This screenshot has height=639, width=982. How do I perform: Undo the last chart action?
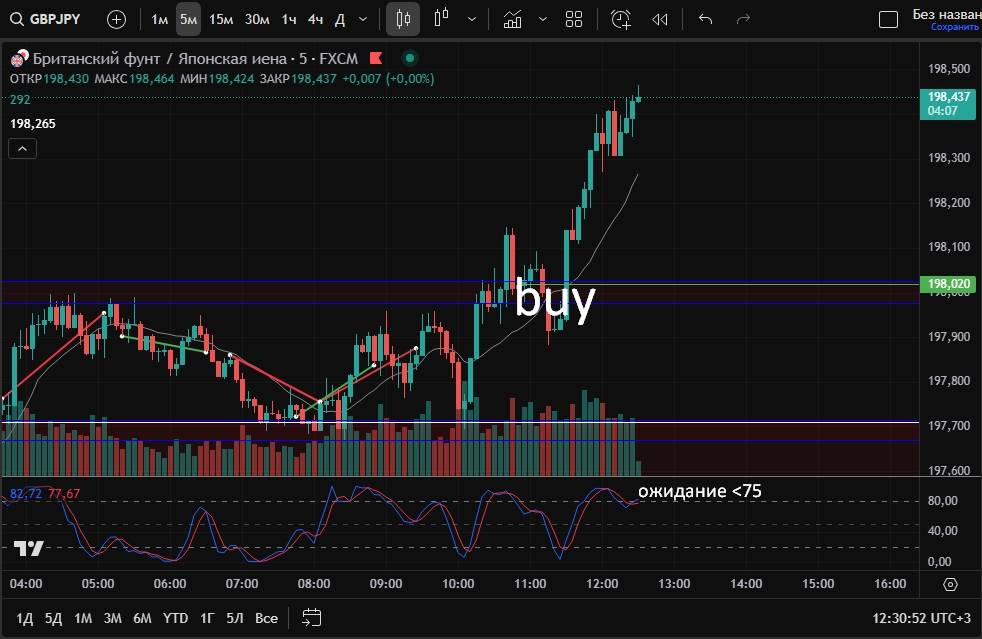click(706, 19)
